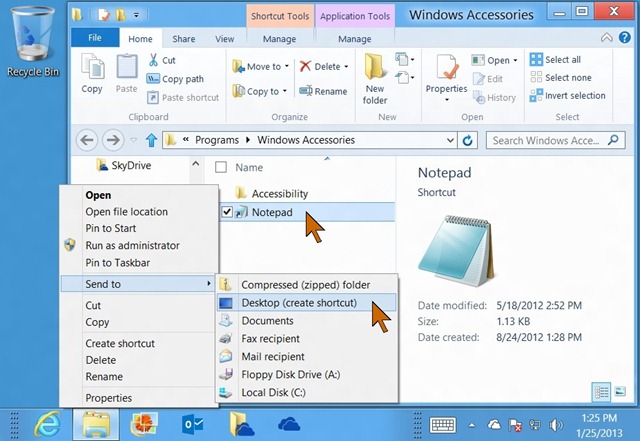Click History in the Open group
This screenshot has height=441, width=640.
click(494, 98)
